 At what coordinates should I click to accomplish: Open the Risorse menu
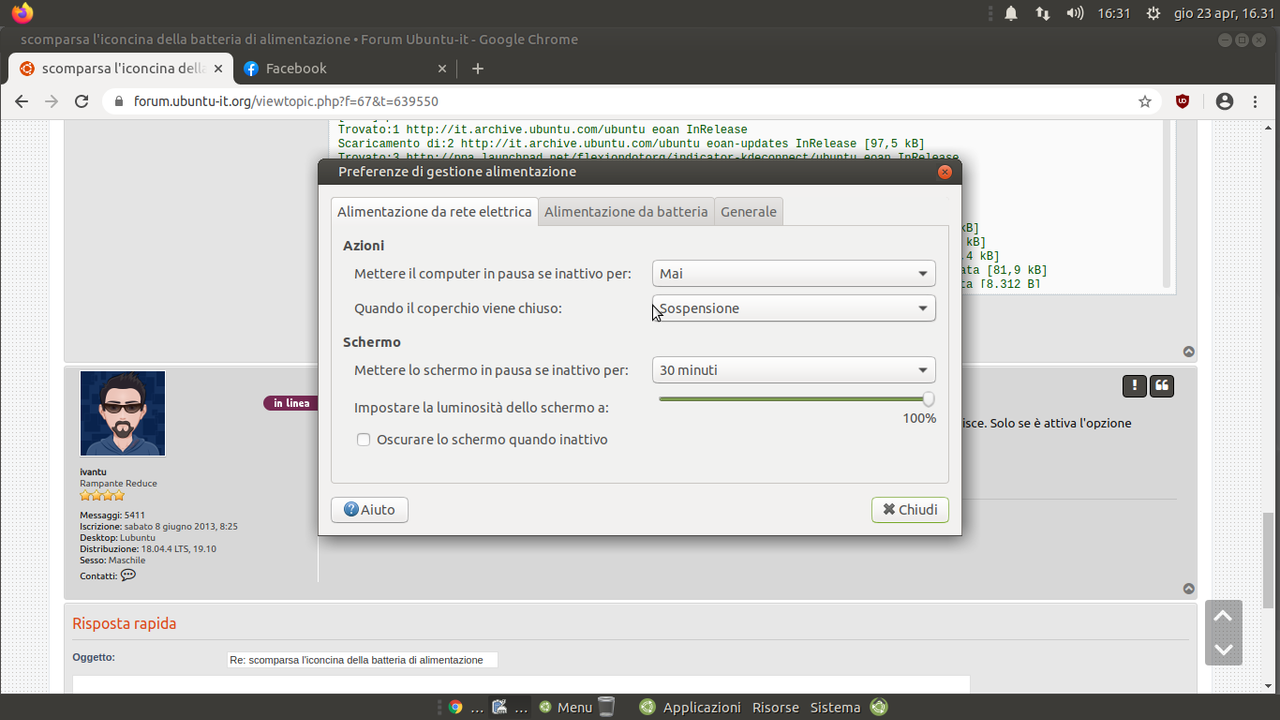pos(776,707)
